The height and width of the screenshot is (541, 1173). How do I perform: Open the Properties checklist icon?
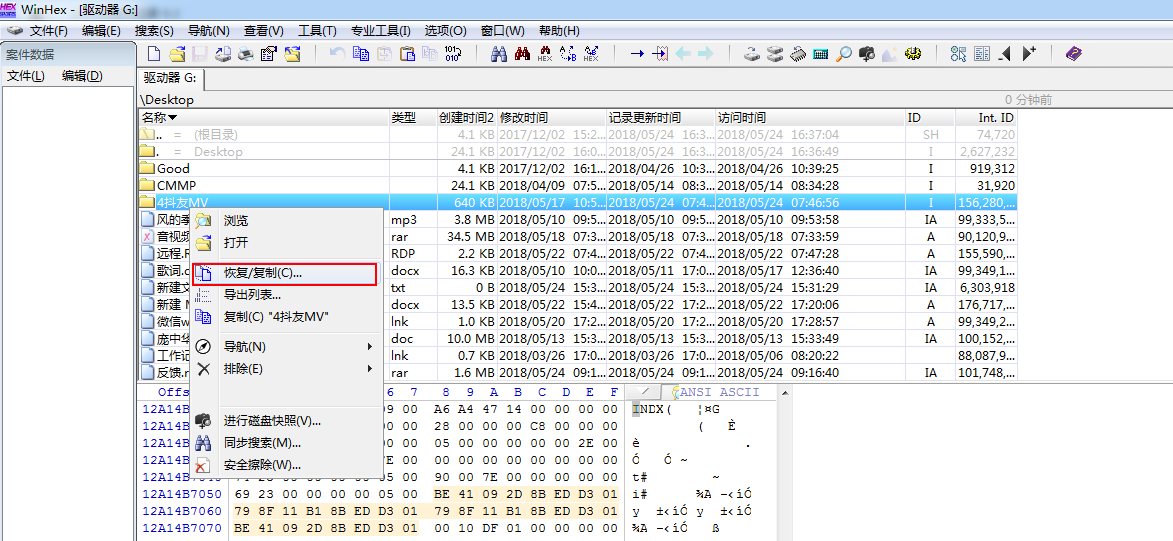pos(269,54)
